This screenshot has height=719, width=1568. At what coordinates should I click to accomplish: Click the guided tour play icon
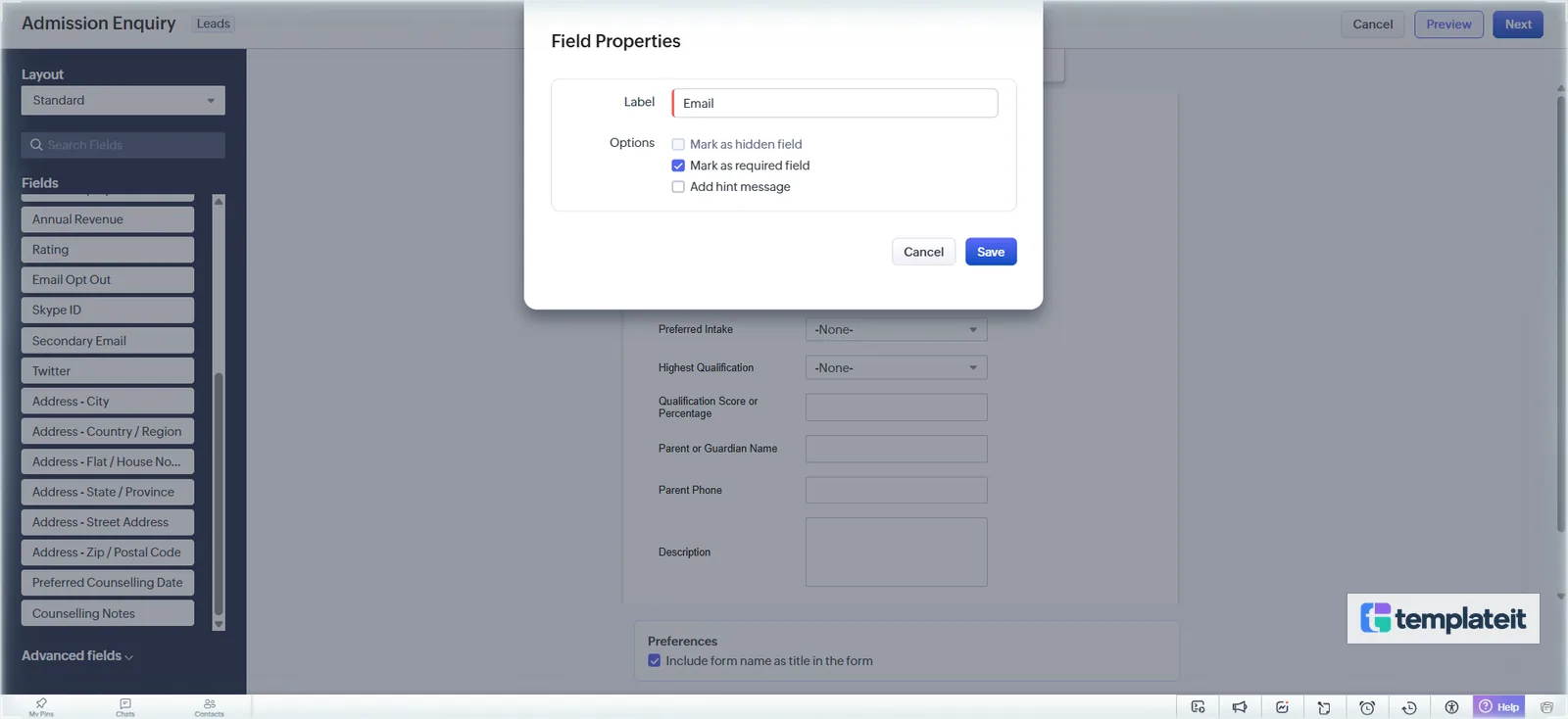click(x=1198, y=707)
